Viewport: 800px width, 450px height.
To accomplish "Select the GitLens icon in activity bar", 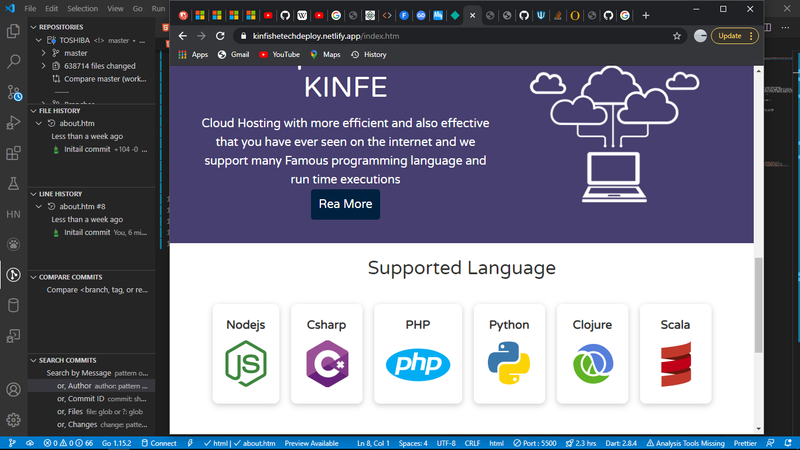I will tap(13, 274).
